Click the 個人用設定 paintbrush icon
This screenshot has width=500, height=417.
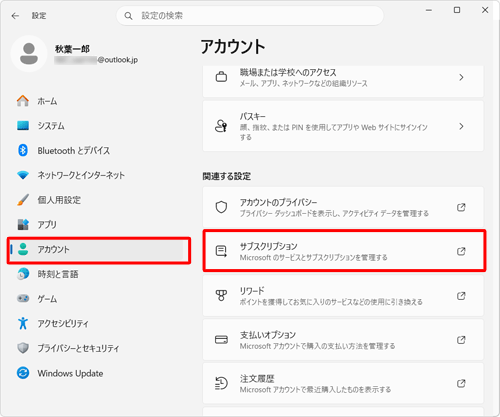click(x=23, y=200)
